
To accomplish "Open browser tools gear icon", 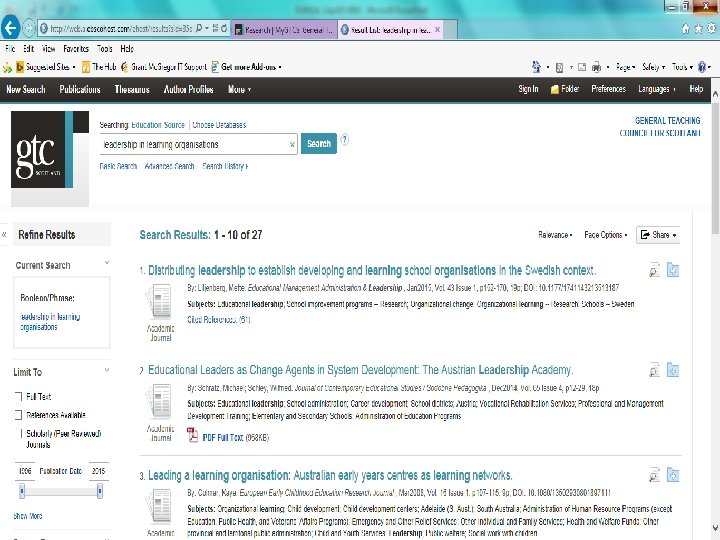I will (x=711, y=28).
